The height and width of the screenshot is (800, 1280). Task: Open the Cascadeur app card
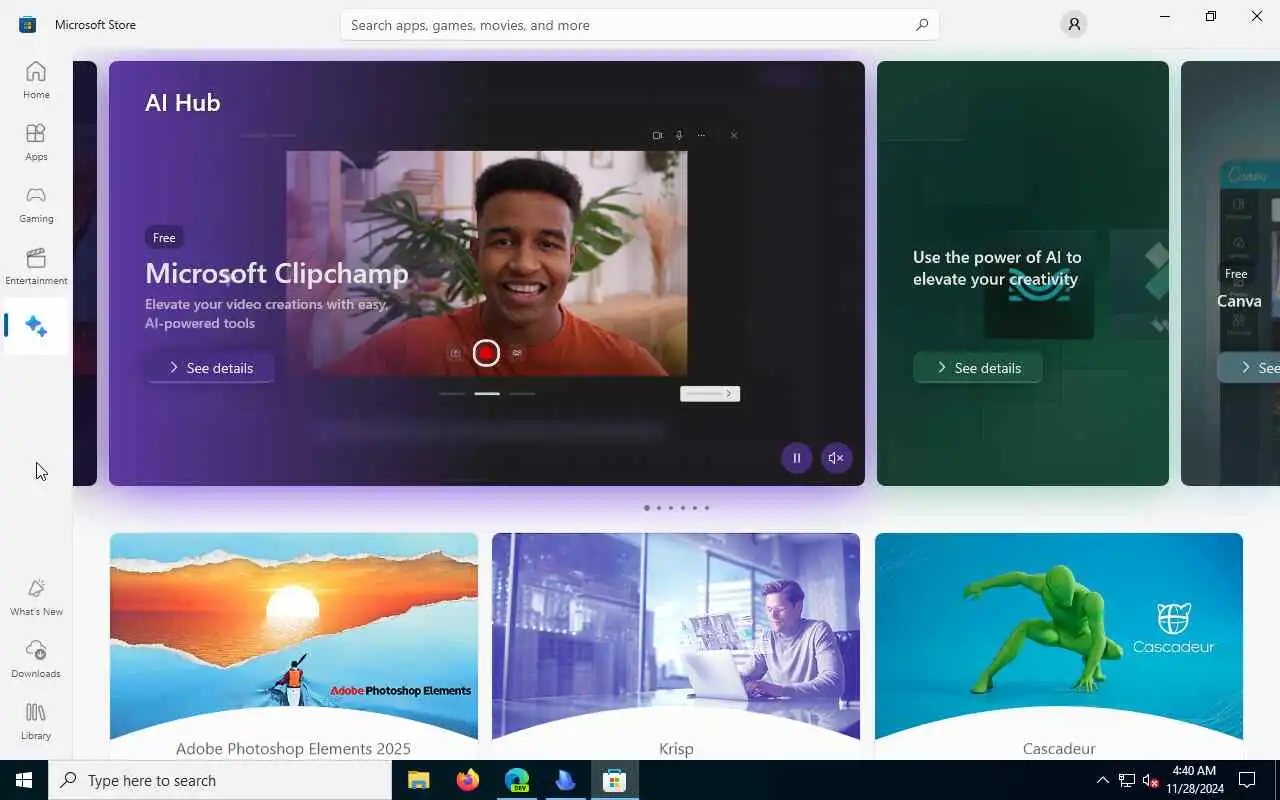pyautogui.click(x=1059, y=646)
